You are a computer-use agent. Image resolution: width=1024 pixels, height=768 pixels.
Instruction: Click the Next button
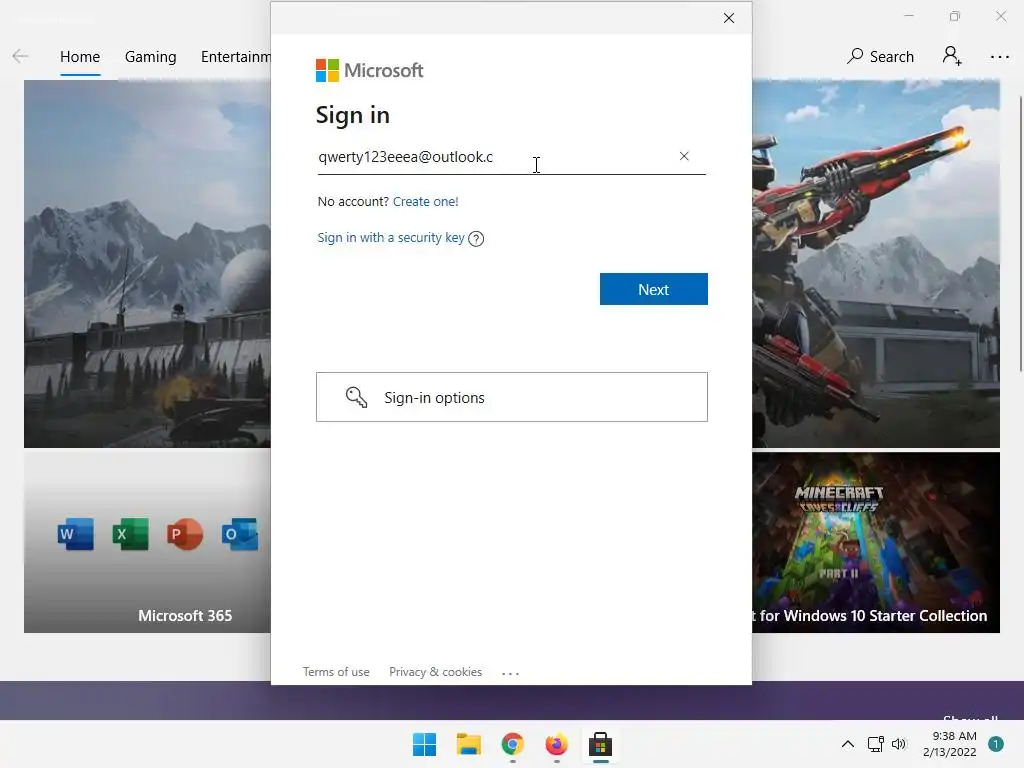pyautogui.click(x=654, y=289)
